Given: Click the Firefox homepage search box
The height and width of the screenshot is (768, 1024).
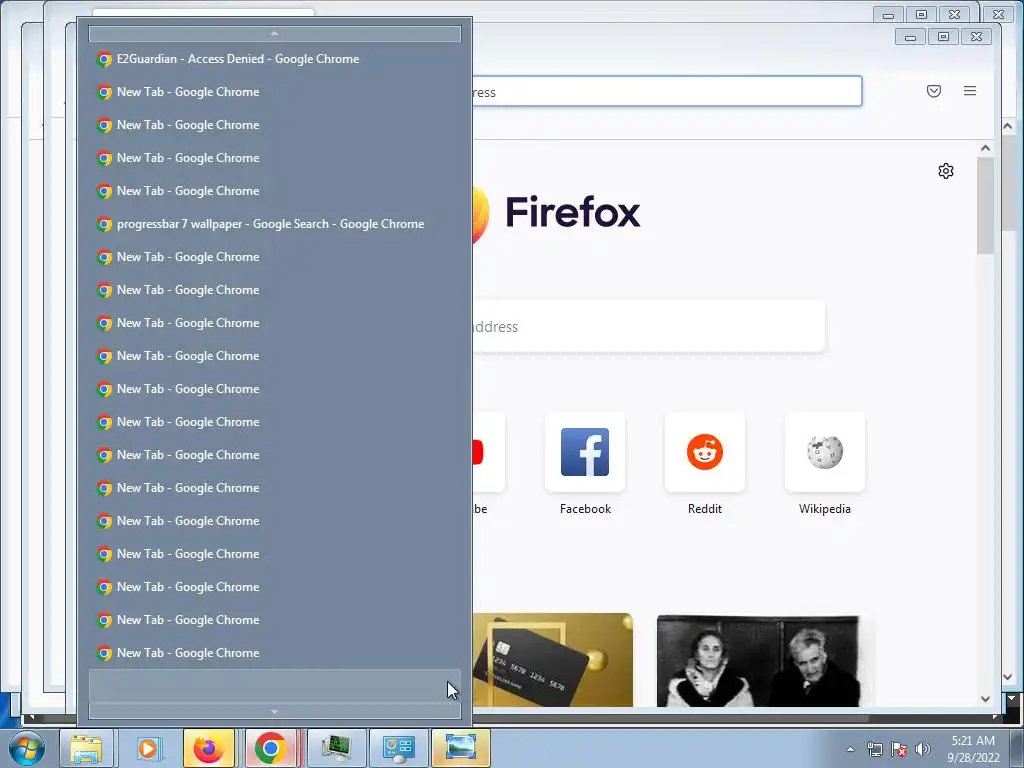Looking at the screenshot, I should [648, 327].
